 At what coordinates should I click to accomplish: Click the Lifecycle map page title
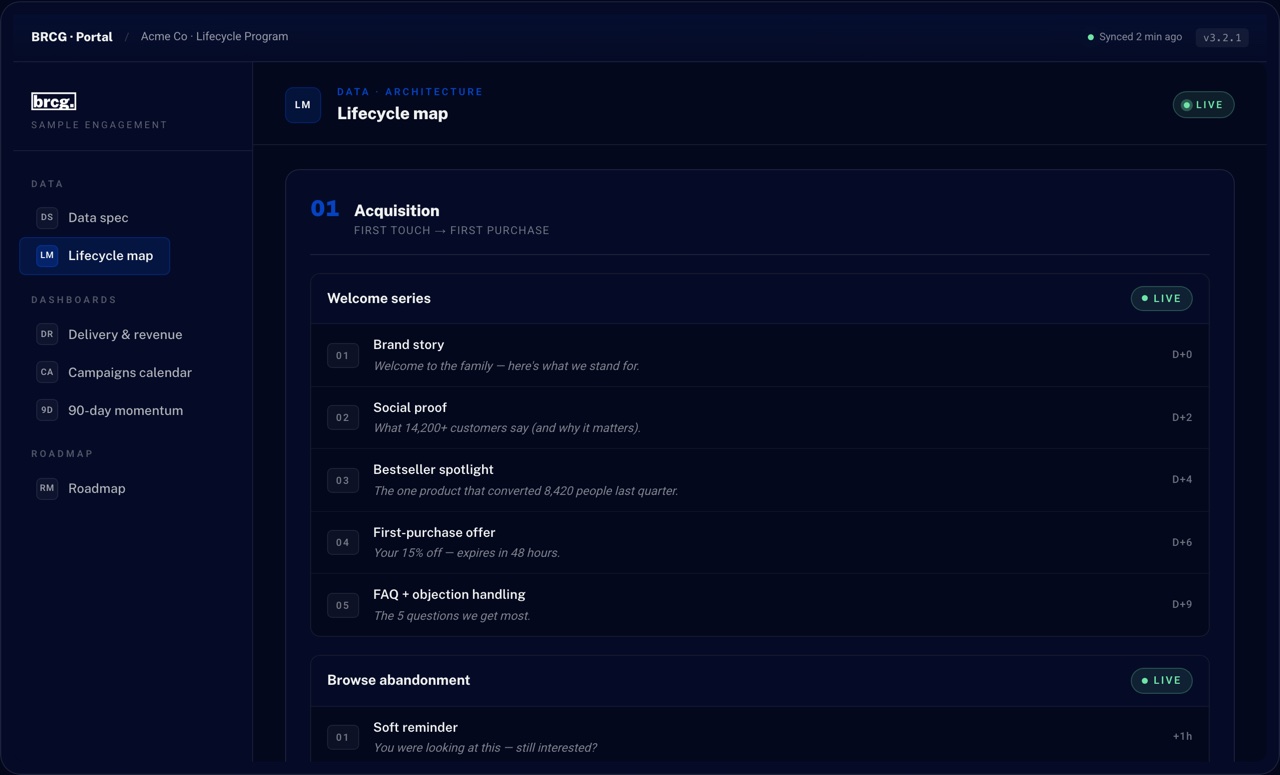click(x=392, y=114)
